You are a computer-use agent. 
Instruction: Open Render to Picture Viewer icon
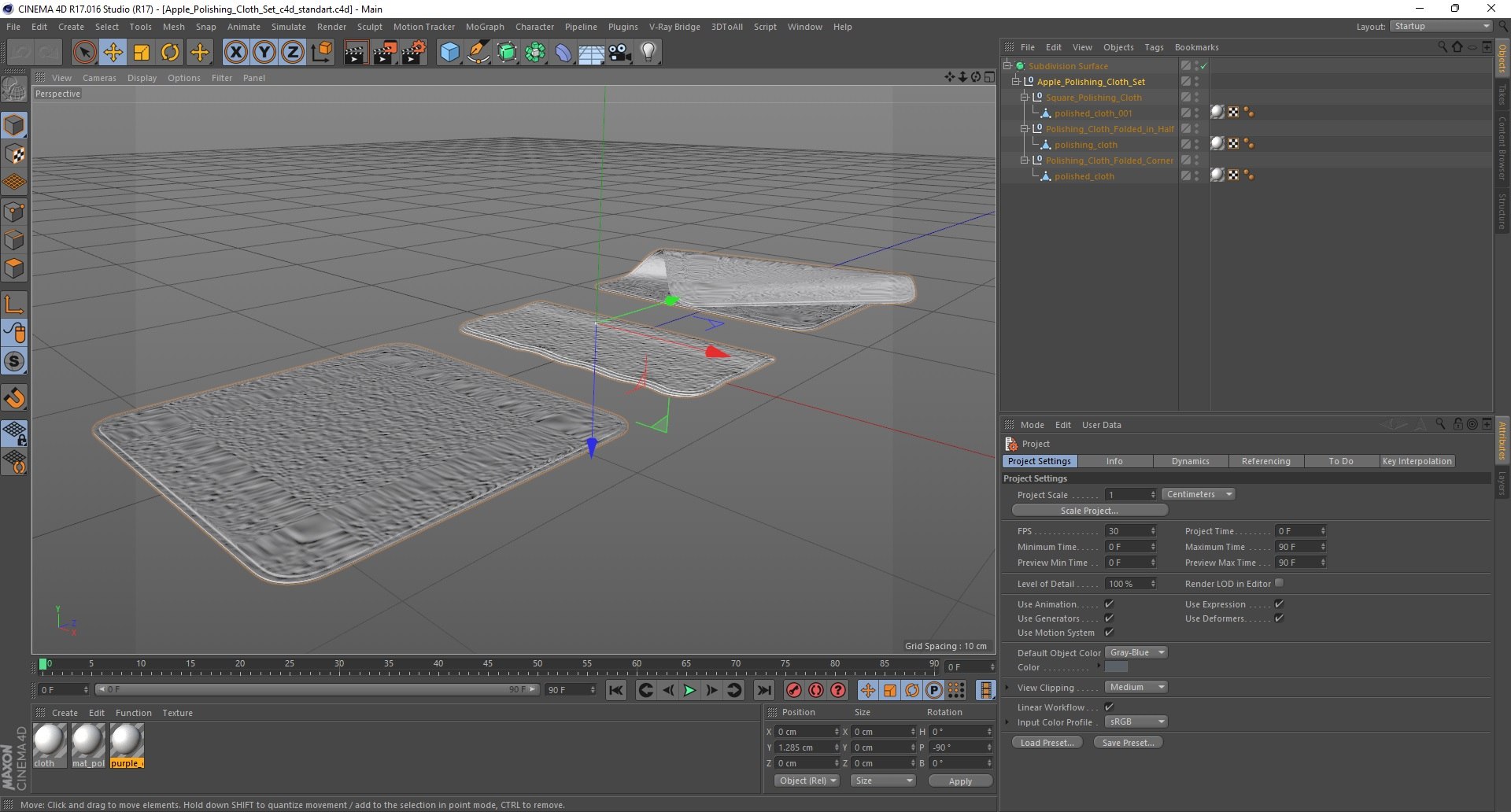click(x=385, y=53)
